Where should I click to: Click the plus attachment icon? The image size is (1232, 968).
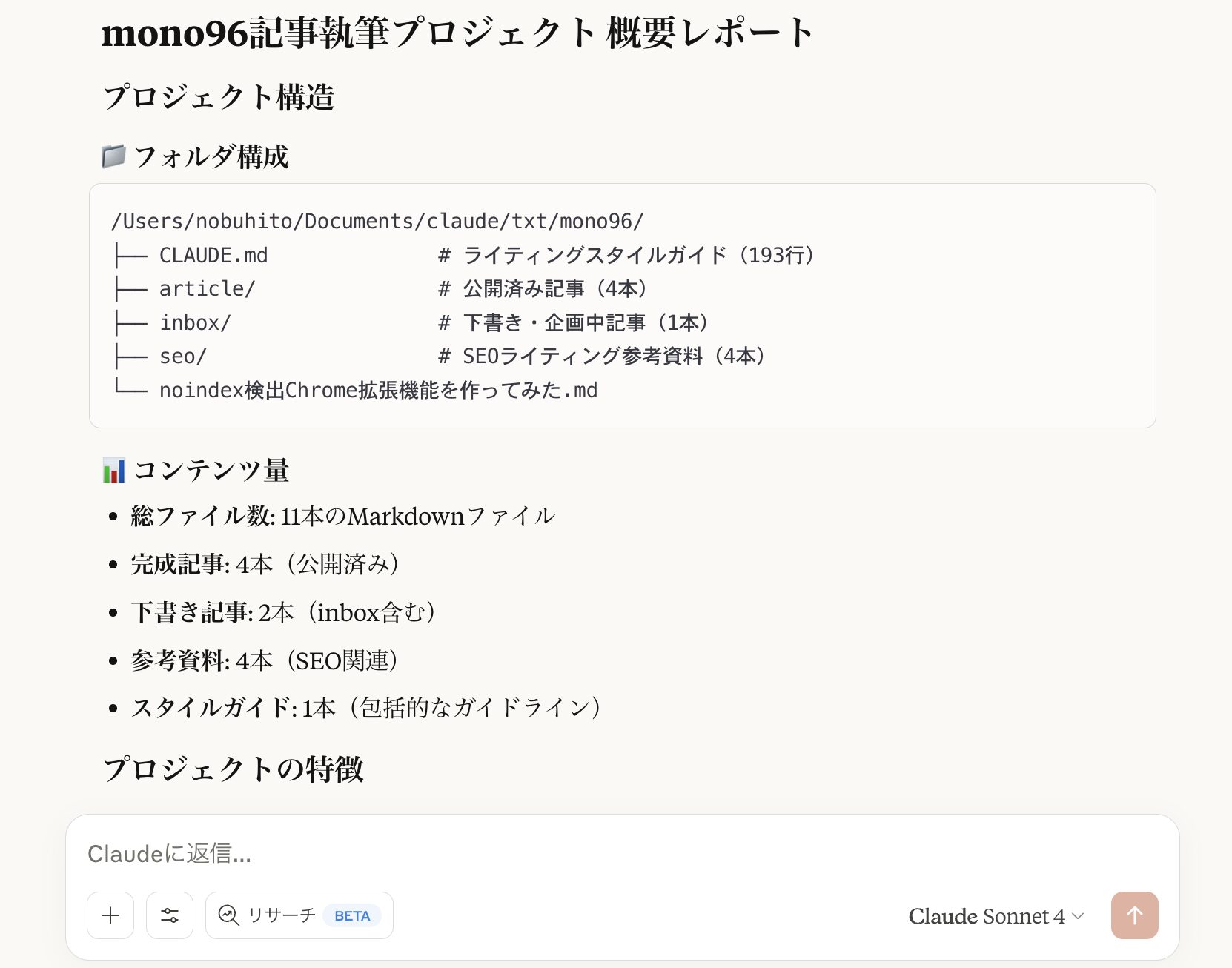pos(110,915)
